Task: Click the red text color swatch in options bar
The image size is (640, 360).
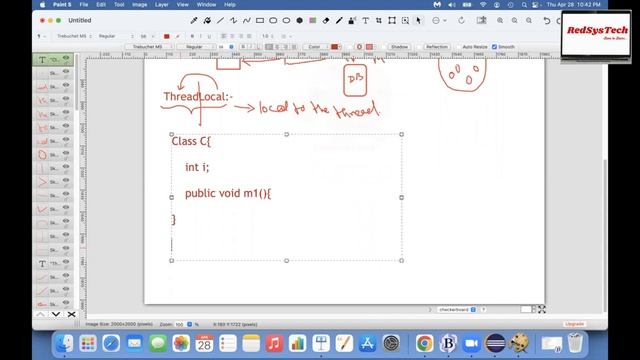Action: [x=335, y=47]
